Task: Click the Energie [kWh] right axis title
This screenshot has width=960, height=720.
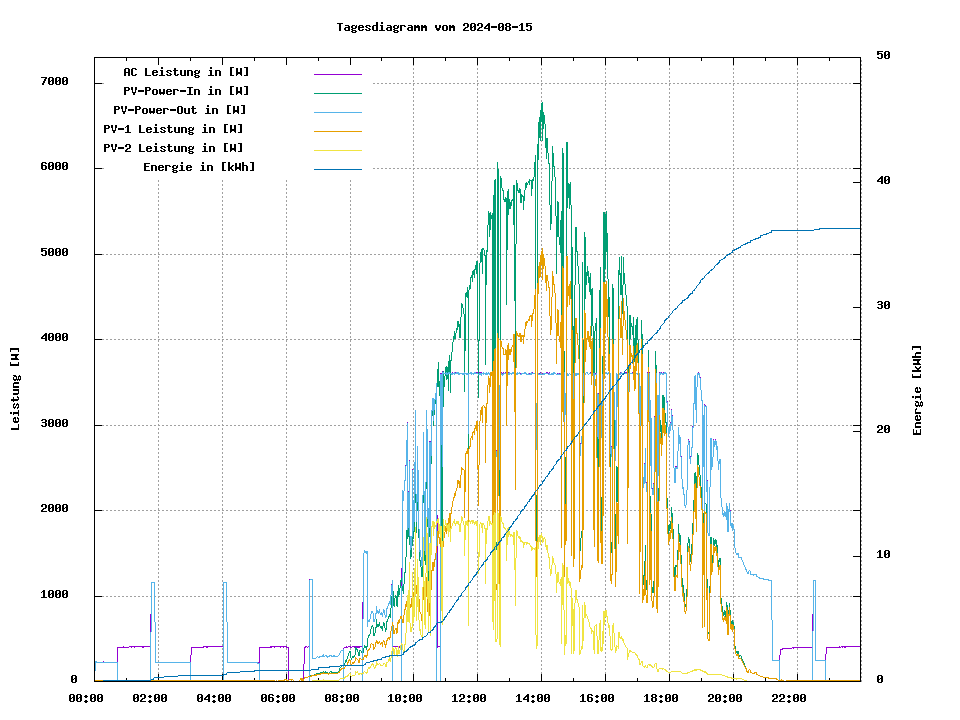Action: (x=917, y=390)
